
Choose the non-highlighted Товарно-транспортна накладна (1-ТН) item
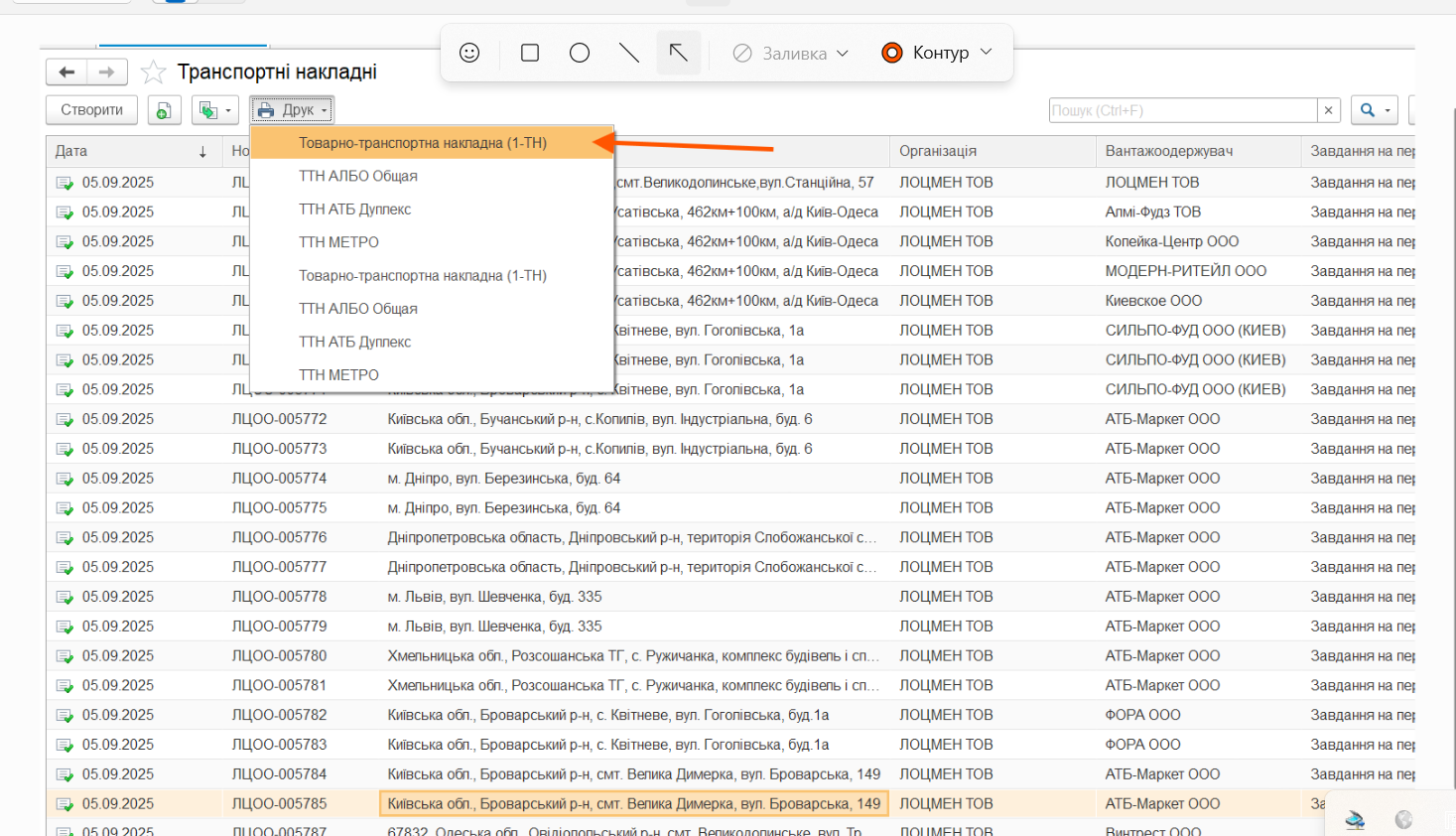tap(433, 276)
